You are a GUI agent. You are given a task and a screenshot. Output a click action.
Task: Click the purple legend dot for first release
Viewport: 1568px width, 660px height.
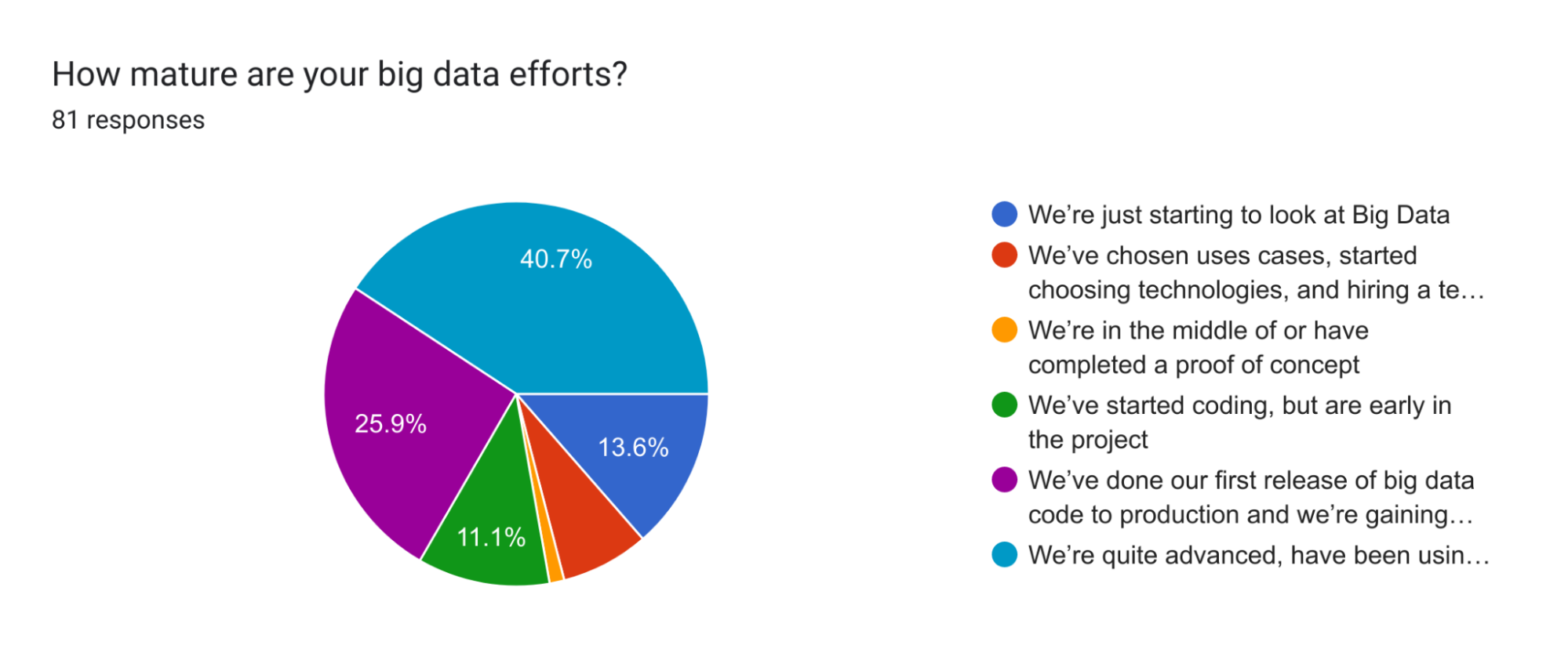(1004, 480)
